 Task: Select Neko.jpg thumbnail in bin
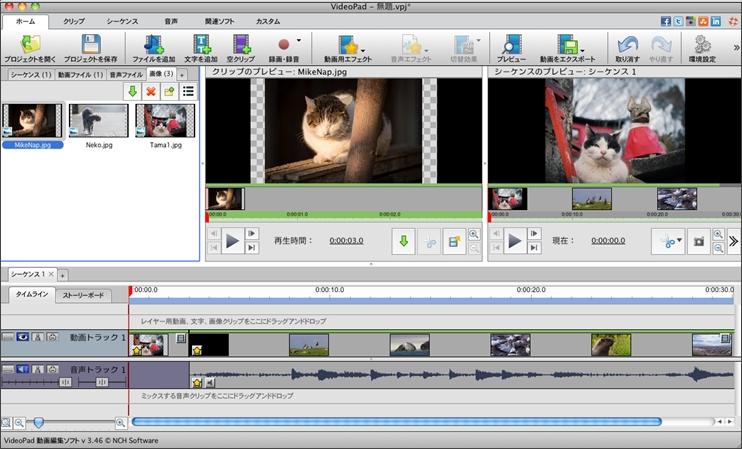click(x=98, y=121)
